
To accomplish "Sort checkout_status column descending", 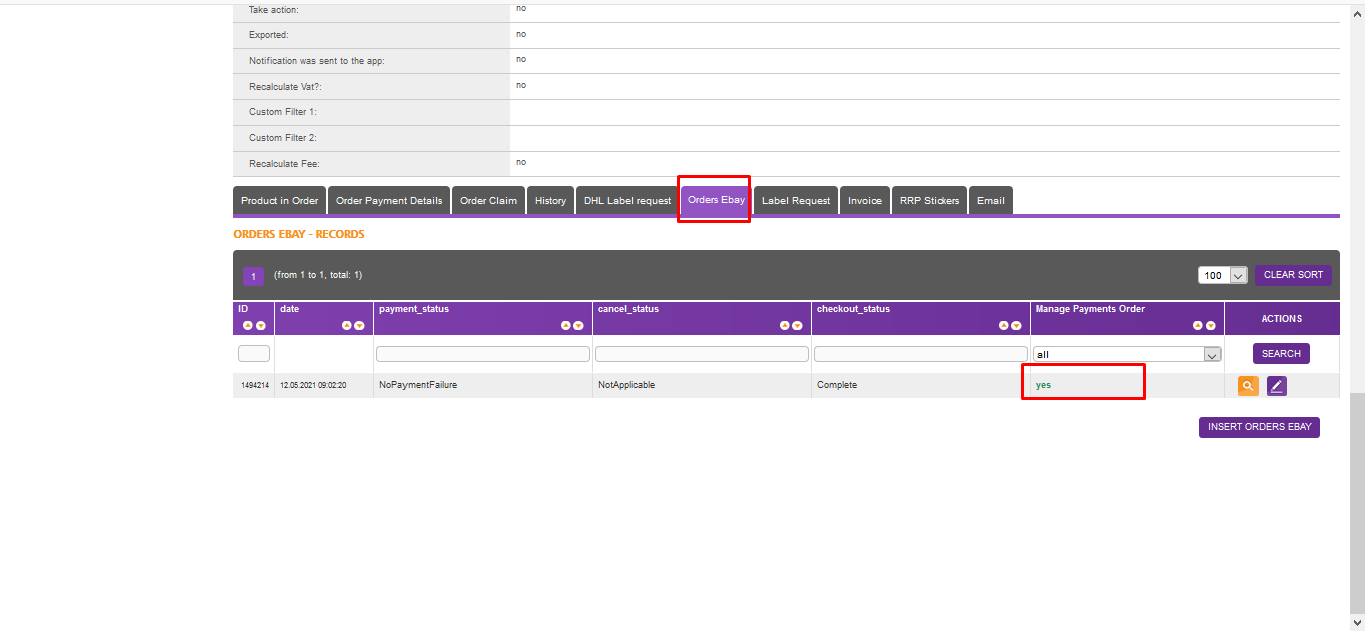I will point(1017,325).
